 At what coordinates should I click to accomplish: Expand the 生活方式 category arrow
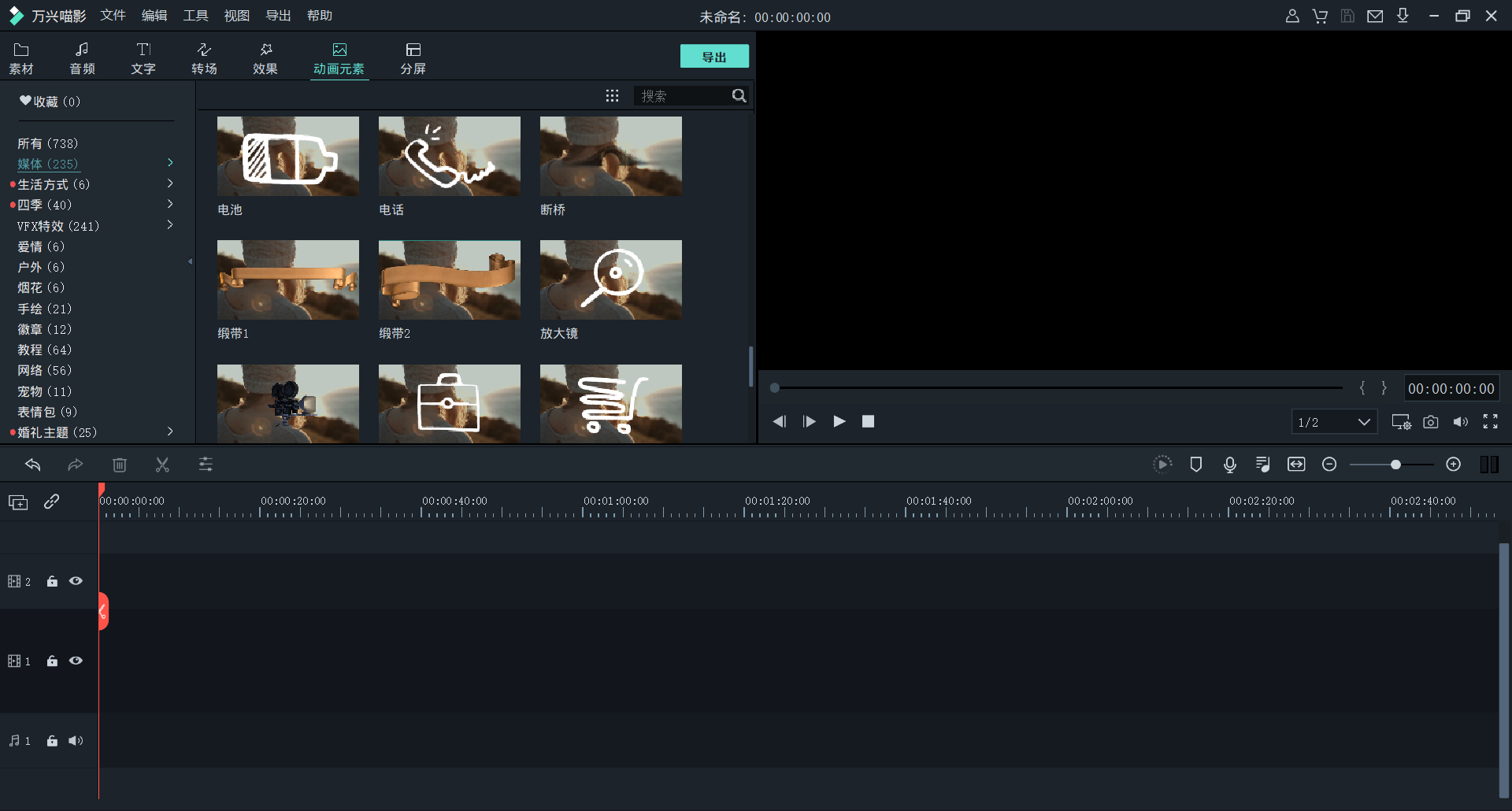(170, 183)
